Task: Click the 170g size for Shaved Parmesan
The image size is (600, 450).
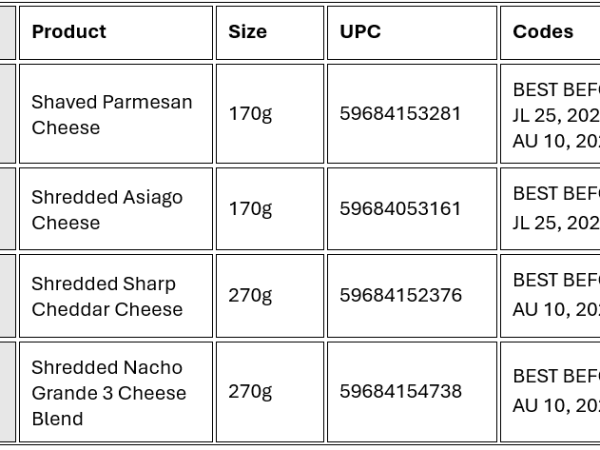Action: pyautogui.click(x=250, y=114)
